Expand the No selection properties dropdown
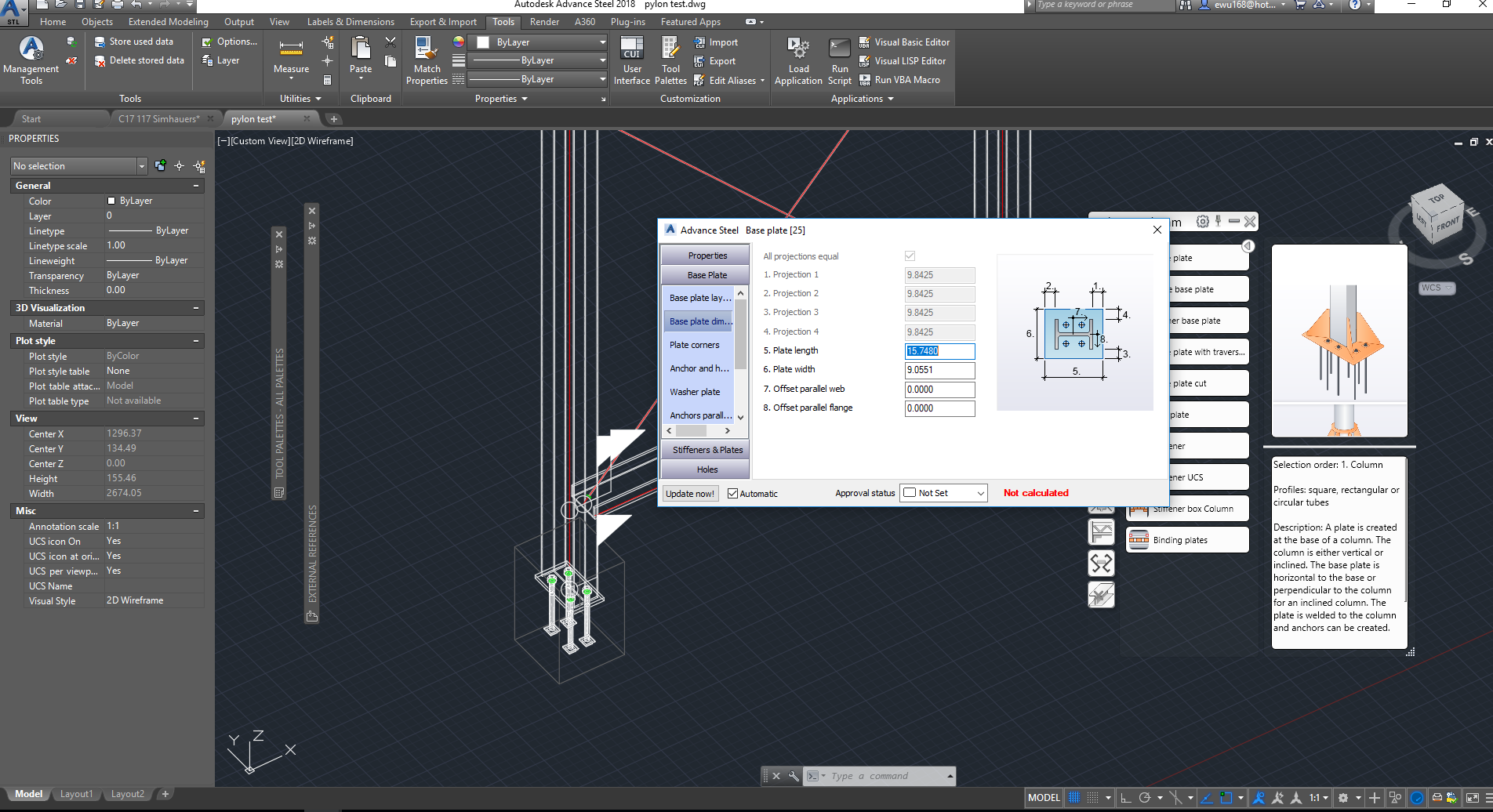 point(142,165)
